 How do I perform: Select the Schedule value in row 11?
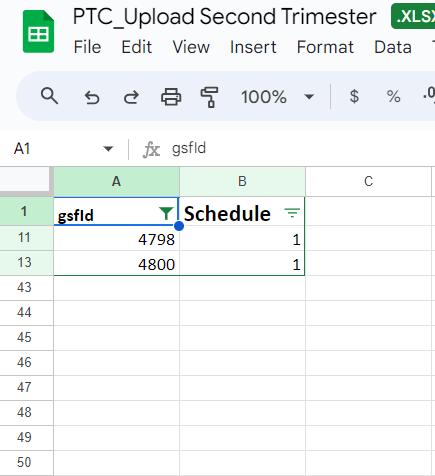click(x=242, y=239)
